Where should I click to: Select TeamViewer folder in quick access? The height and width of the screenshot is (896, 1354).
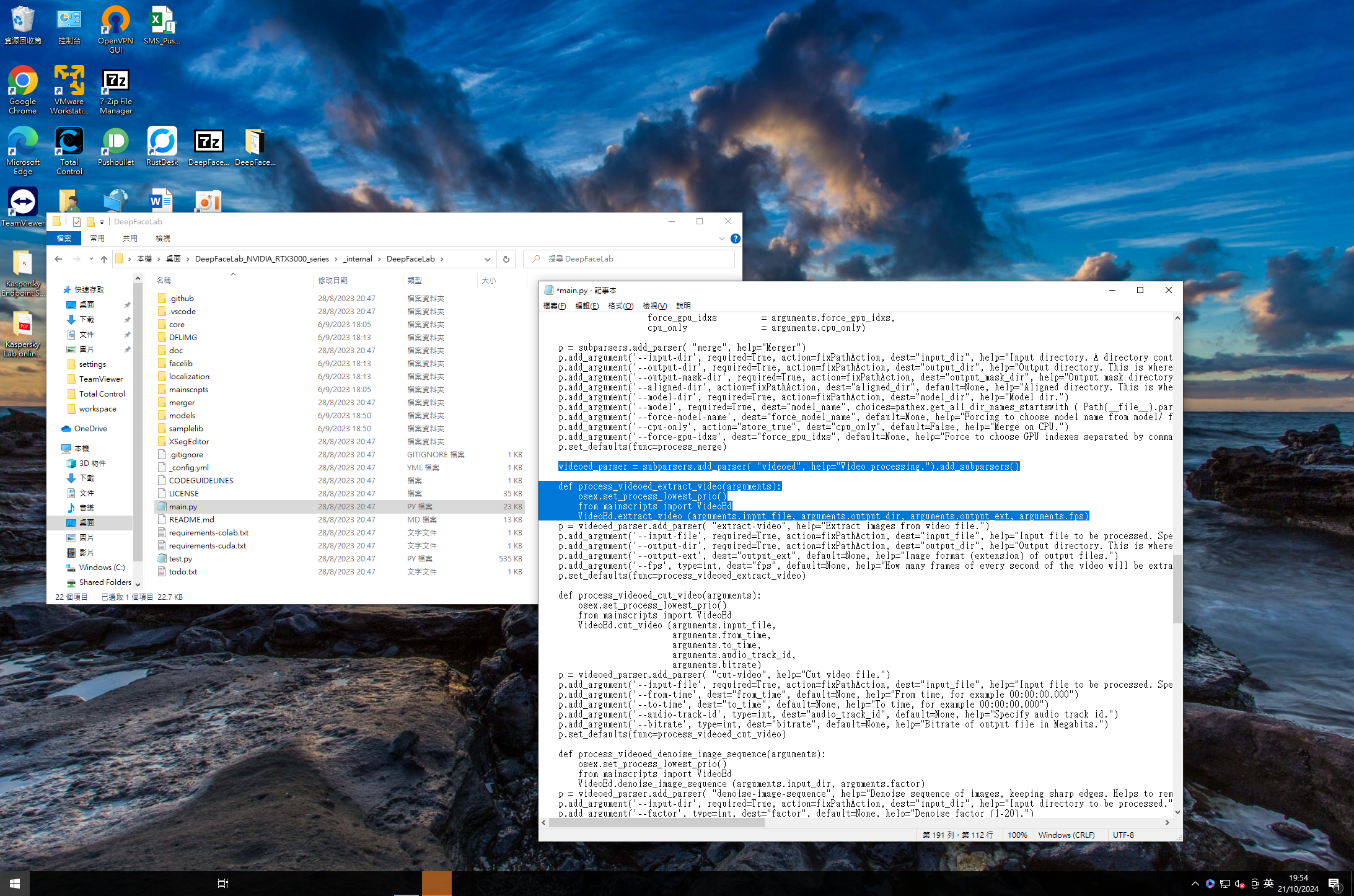(100, 379)
